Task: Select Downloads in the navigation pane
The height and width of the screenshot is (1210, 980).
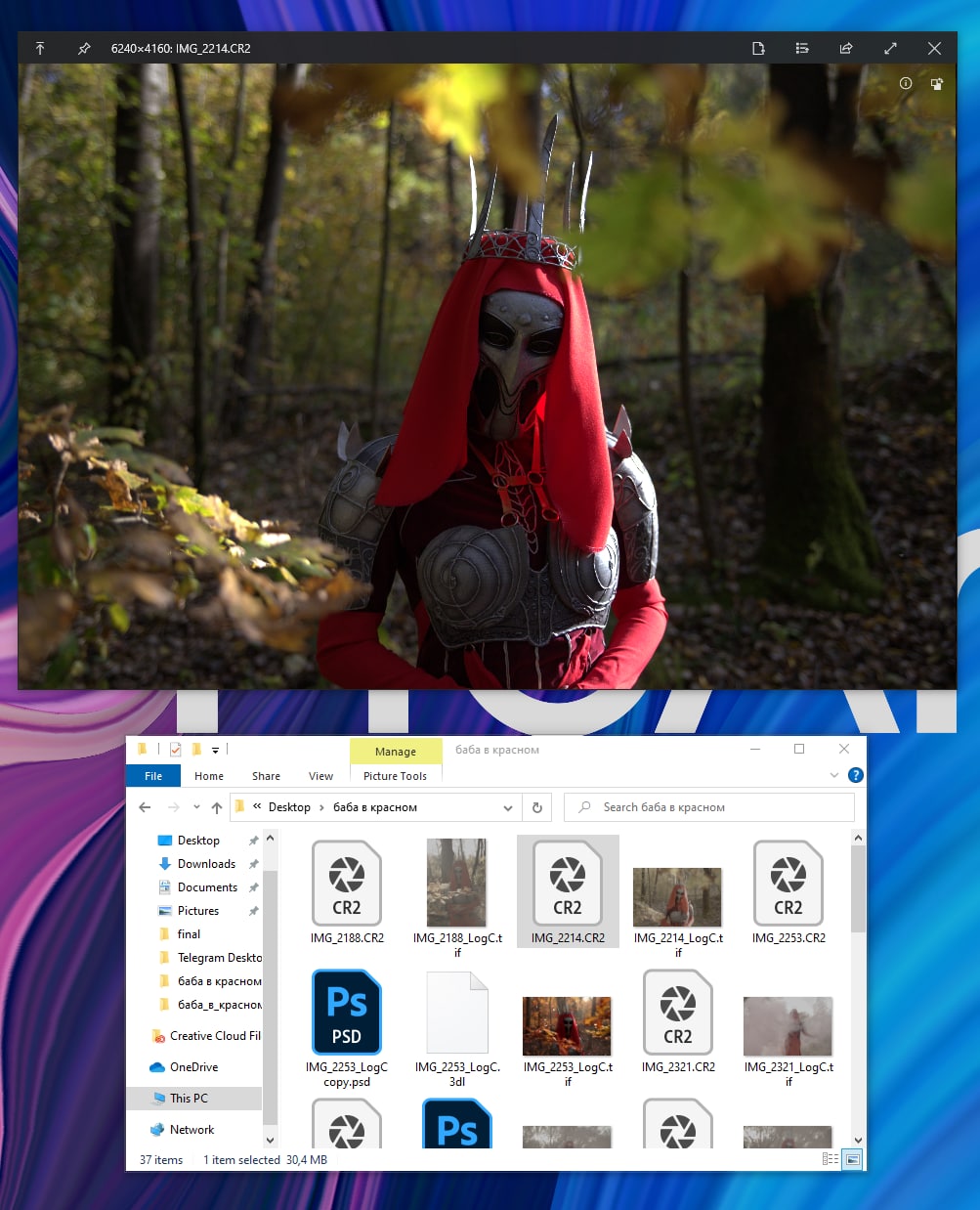Action: point(206,864)
